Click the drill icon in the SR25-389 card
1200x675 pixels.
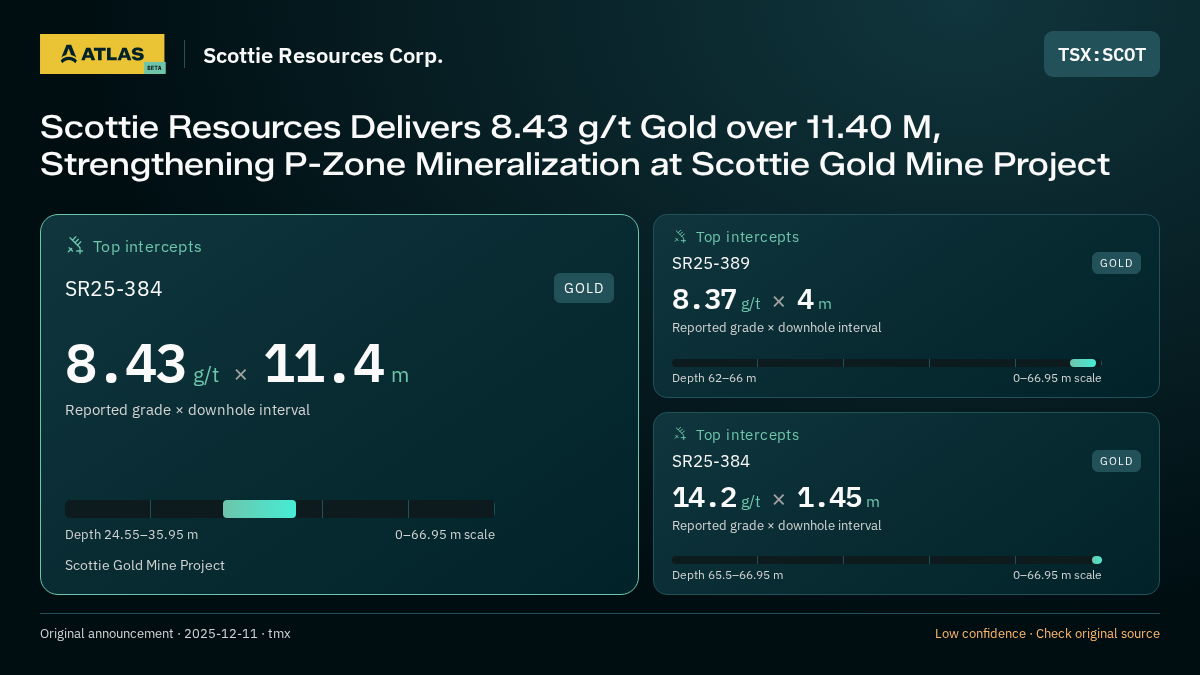click(680, 237)
